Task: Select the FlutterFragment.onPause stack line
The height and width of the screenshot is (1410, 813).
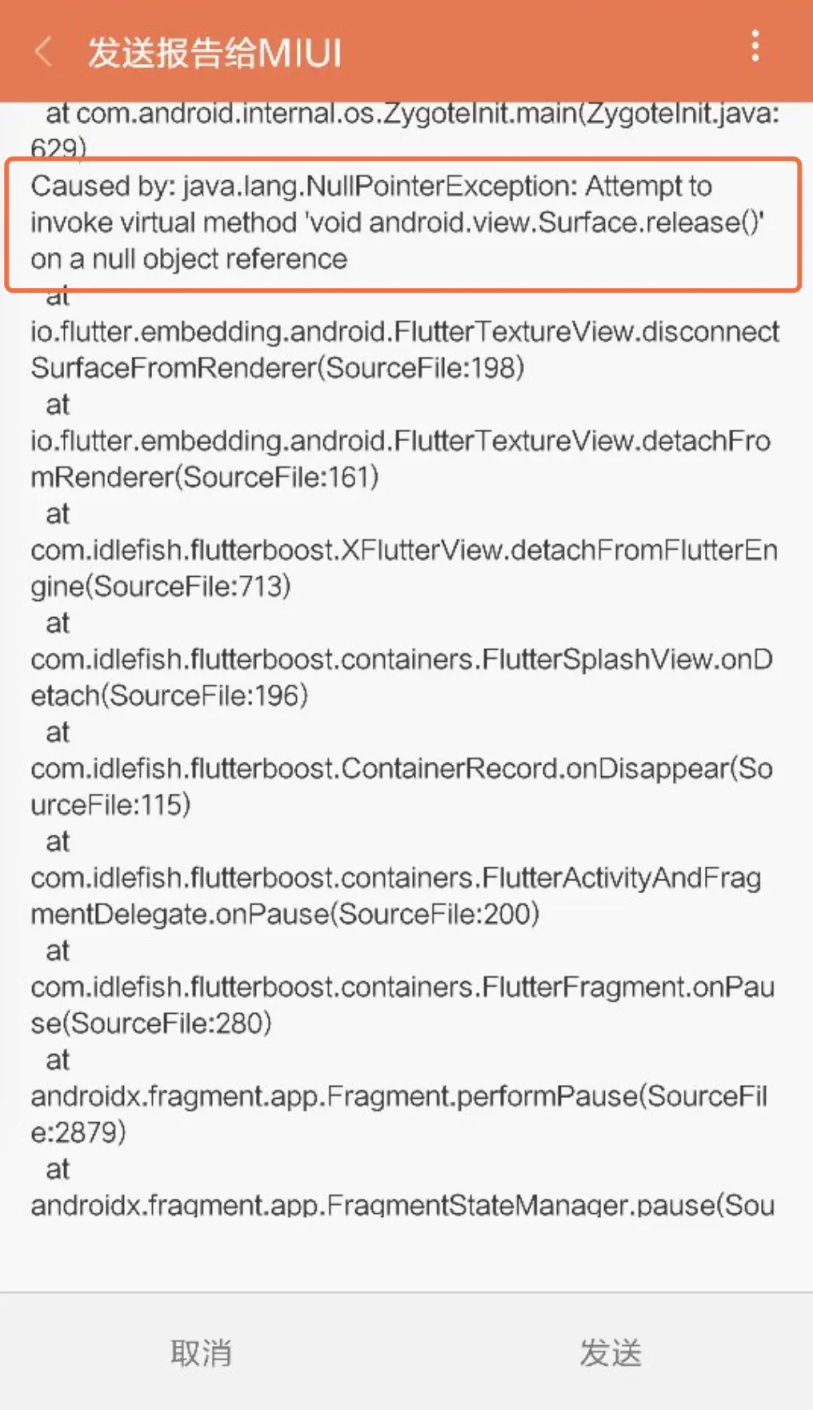Action: pos(400,988)
